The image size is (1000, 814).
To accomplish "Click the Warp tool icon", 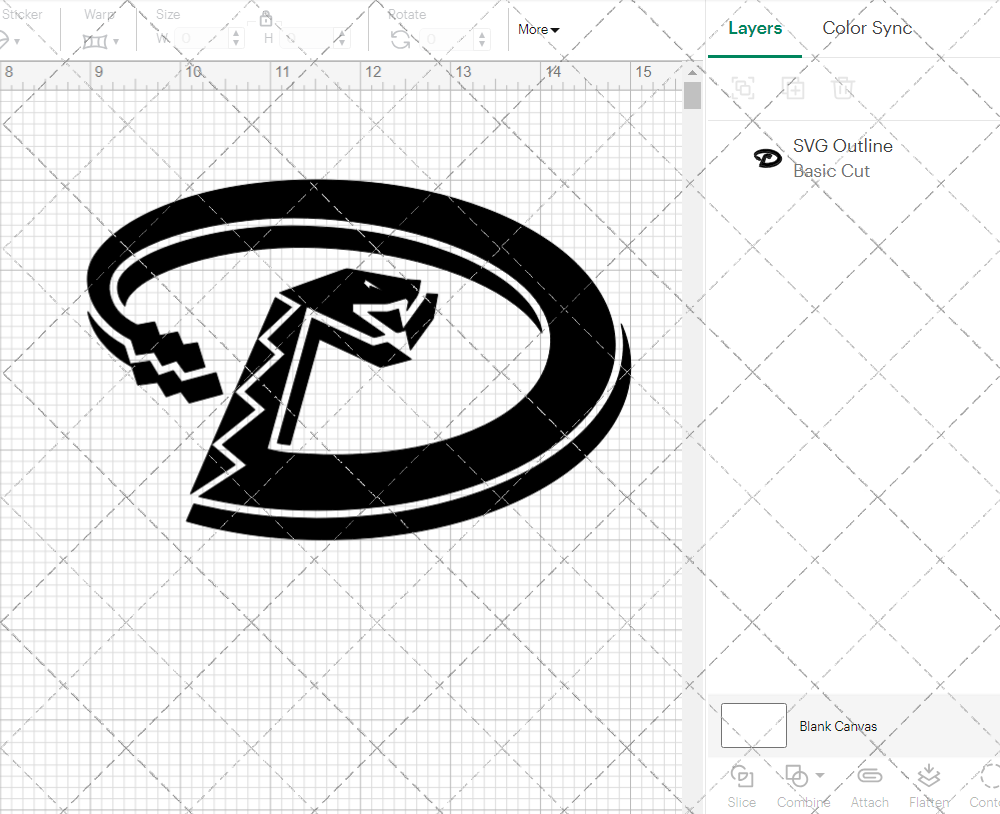I will pyautogui.click(x=97, y=40).
